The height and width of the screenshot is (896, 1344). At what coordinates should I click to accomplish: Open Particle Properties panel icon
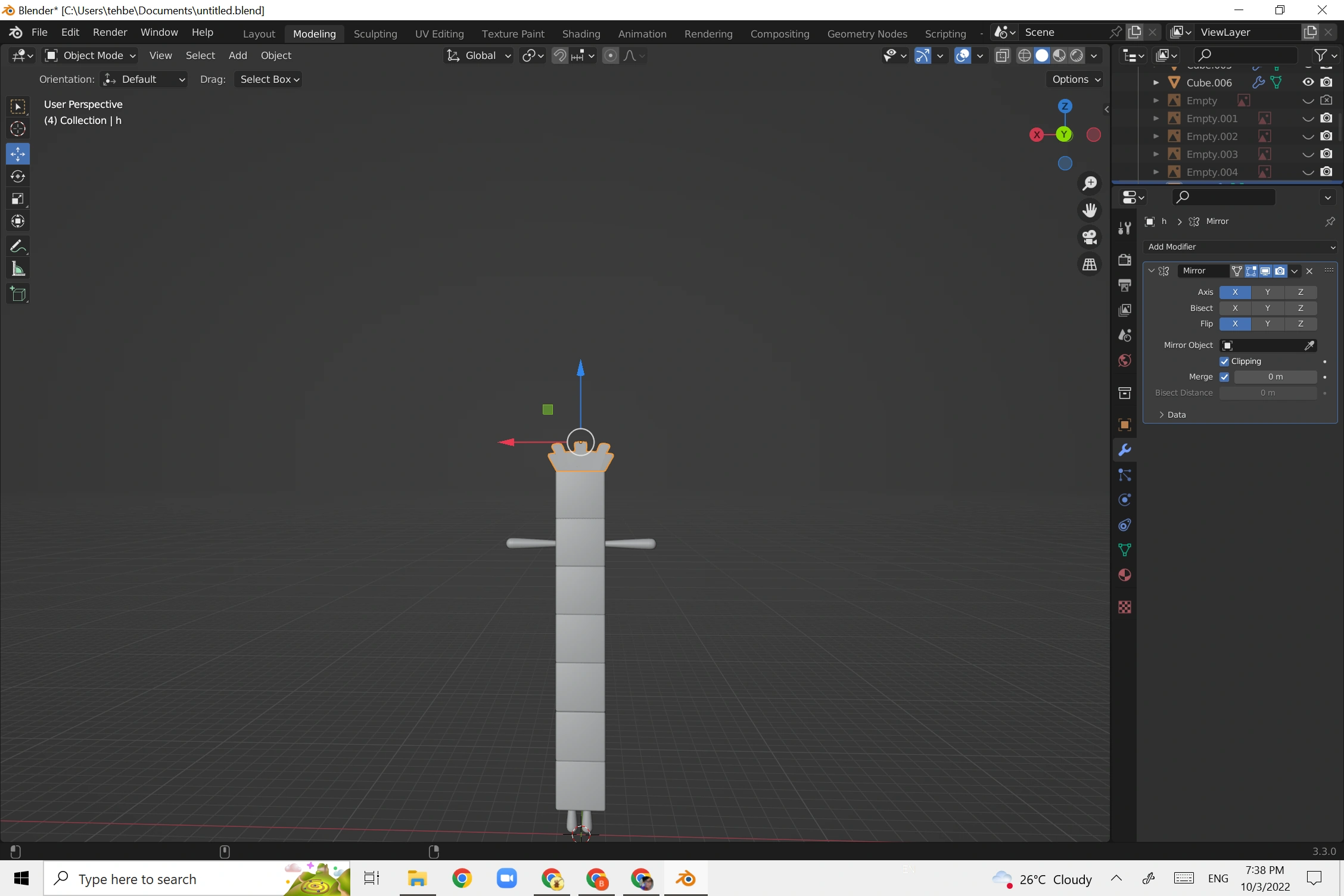(1124, 475)
